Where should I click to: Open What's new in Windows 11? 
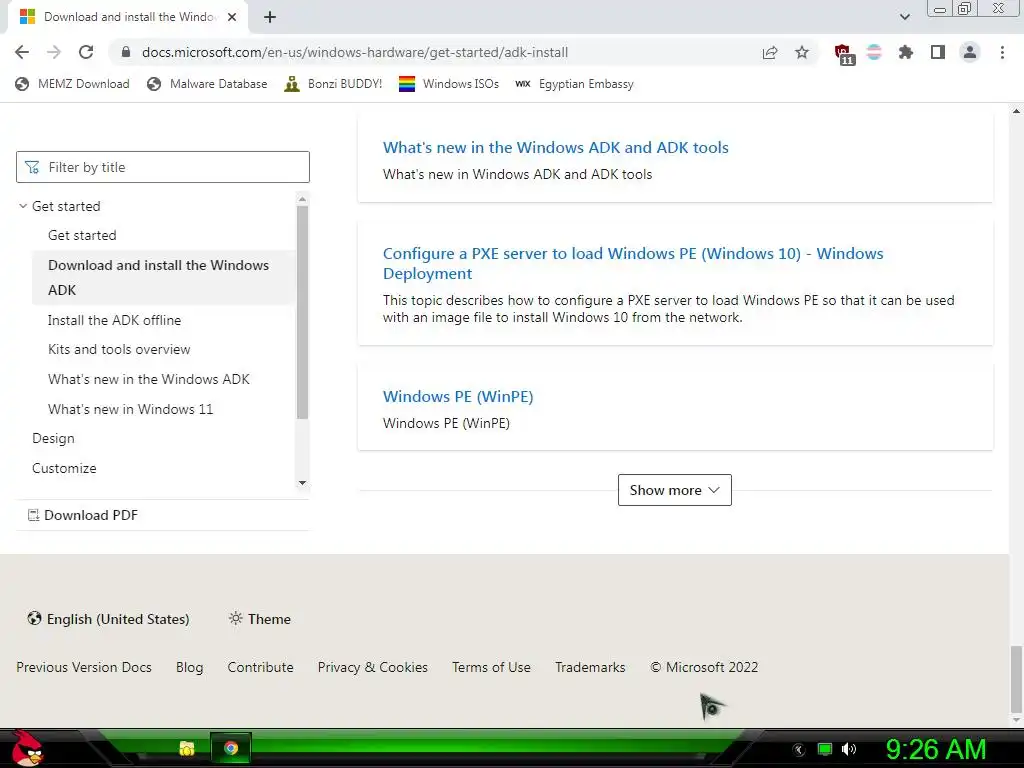(131, 409)
